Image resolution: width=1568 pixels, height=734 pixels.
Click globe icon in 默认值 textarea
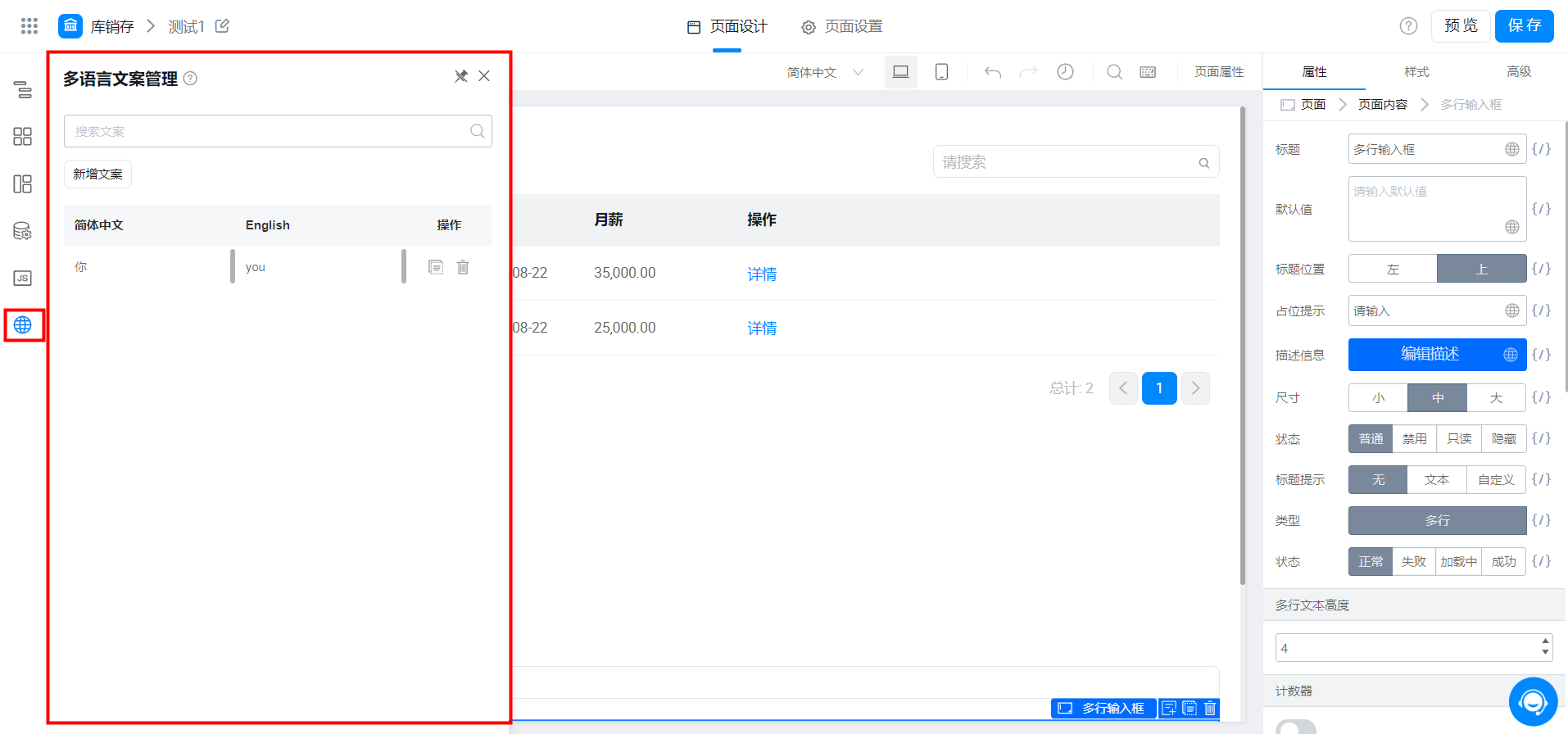coord(1512,227)
